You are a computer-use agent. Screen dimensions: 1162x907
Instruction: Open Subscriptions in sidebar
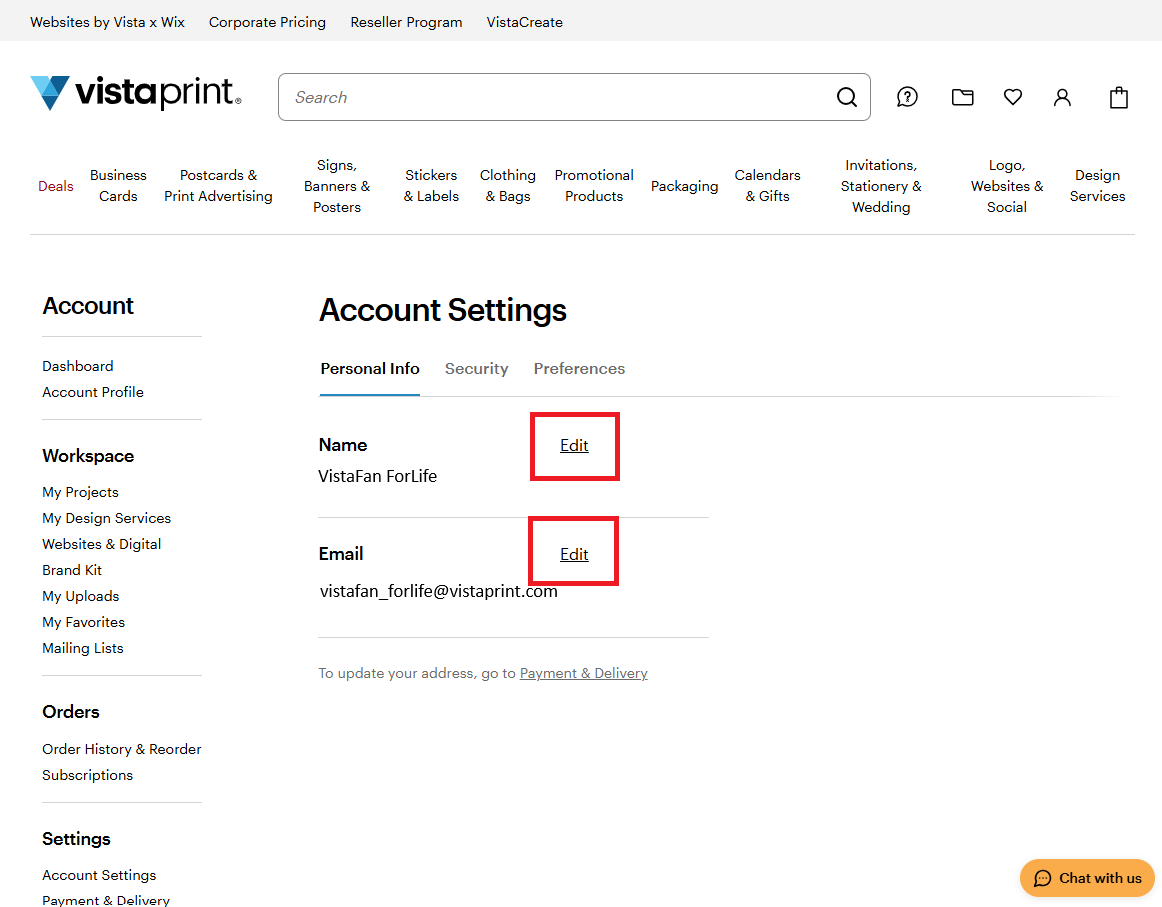tap(87, 775)
